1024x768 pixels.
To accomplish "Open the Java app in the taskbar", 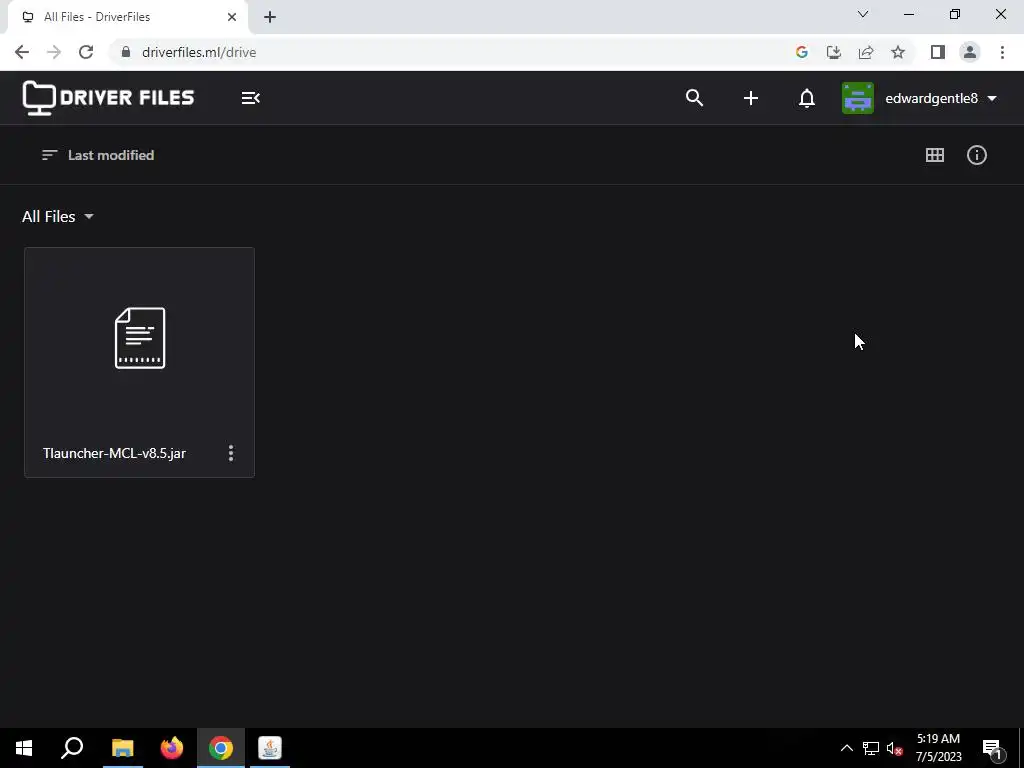I will point(270,748).
